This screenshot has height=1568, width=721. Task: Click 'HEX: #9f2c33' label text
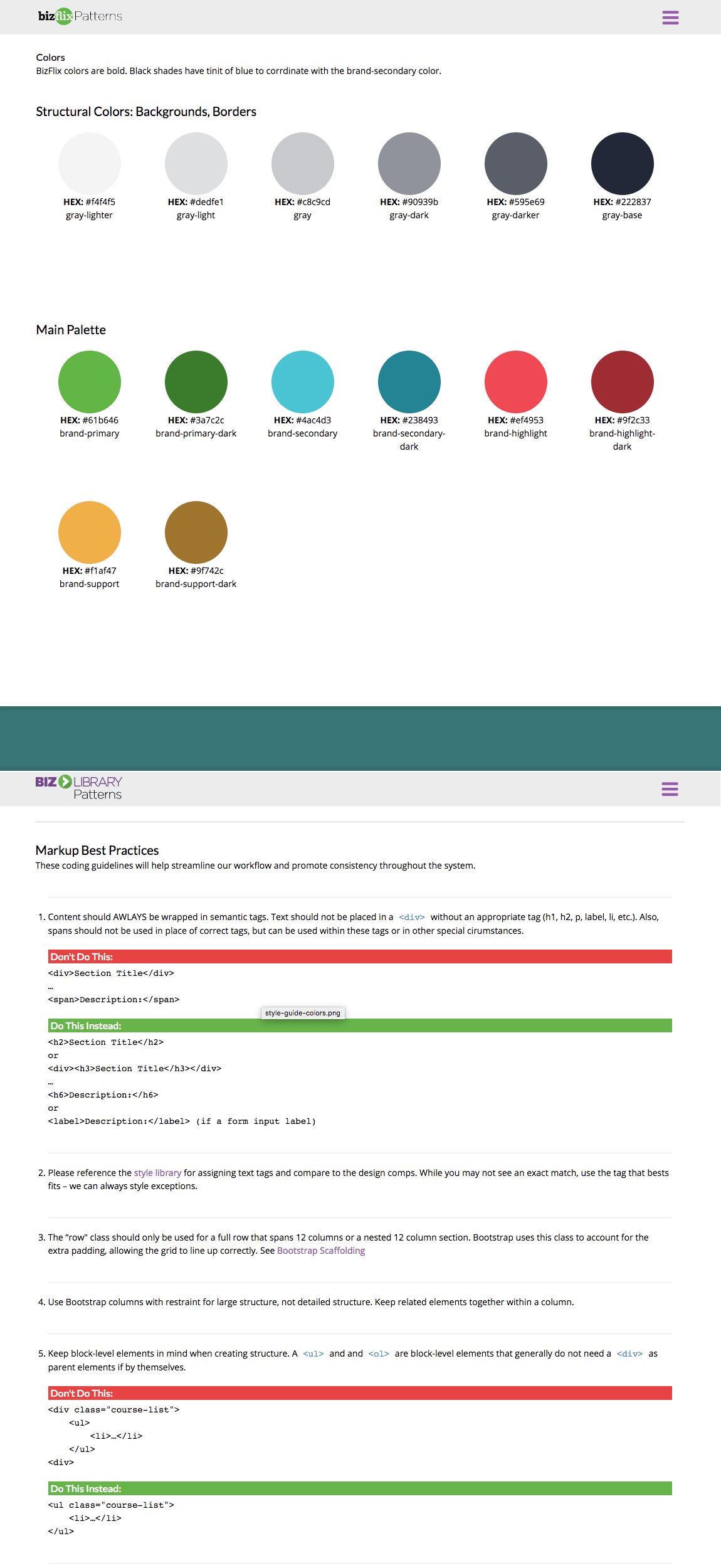click(x=623, y=420)
